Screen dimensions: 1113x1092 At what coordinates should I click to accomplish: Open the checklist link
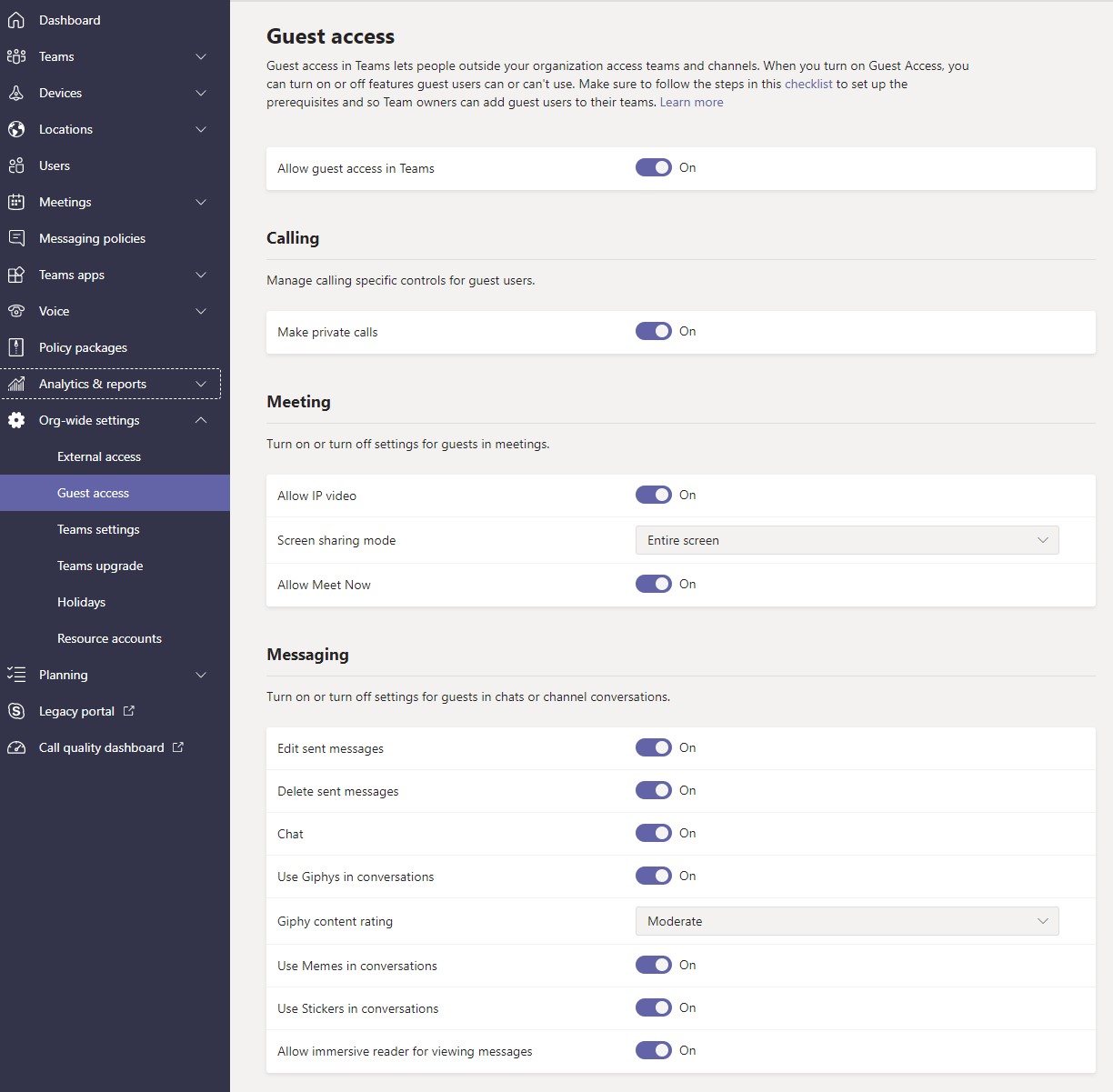(808, 84)
